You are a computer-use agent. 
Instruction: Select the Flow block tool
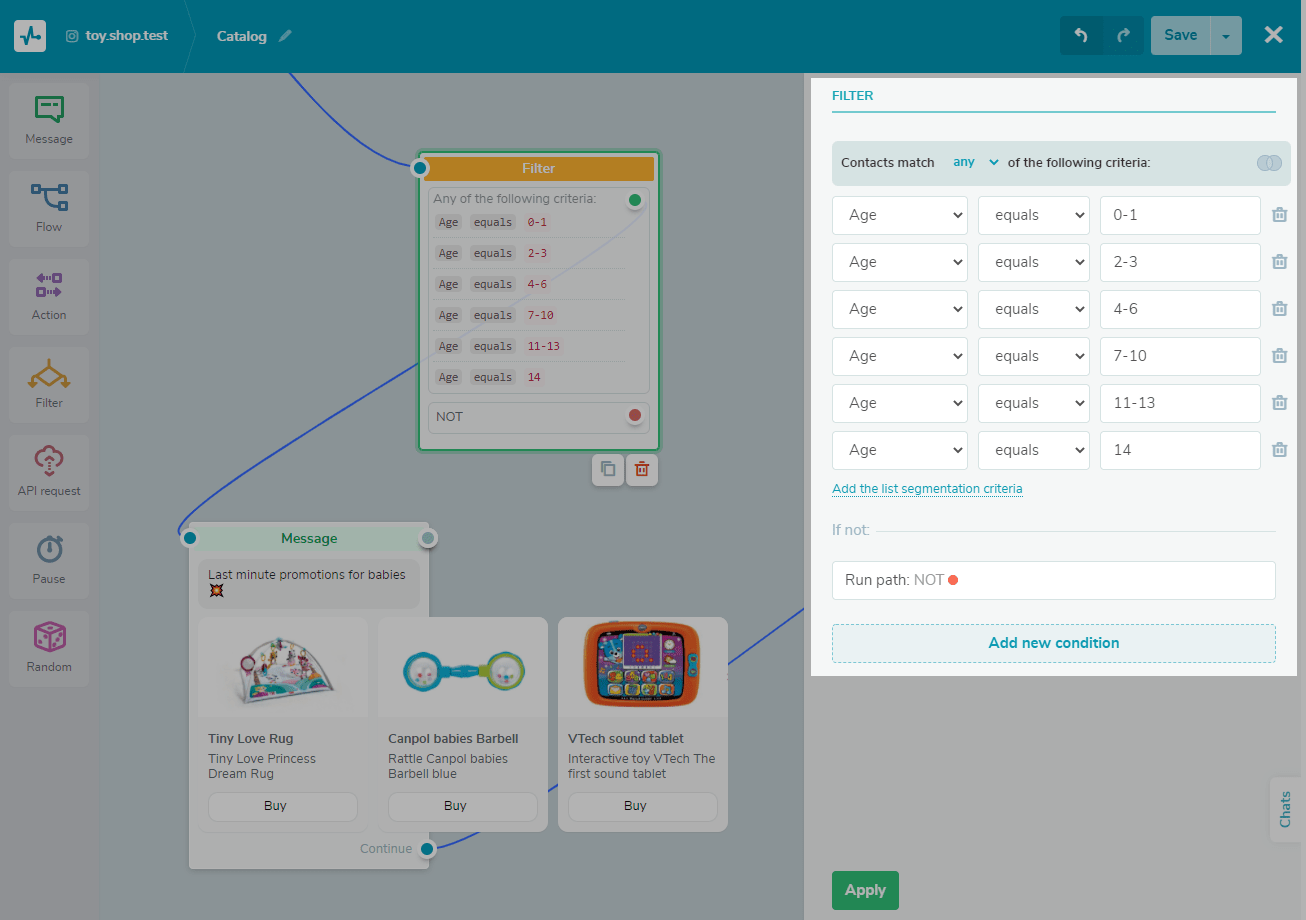pos(48,207)
